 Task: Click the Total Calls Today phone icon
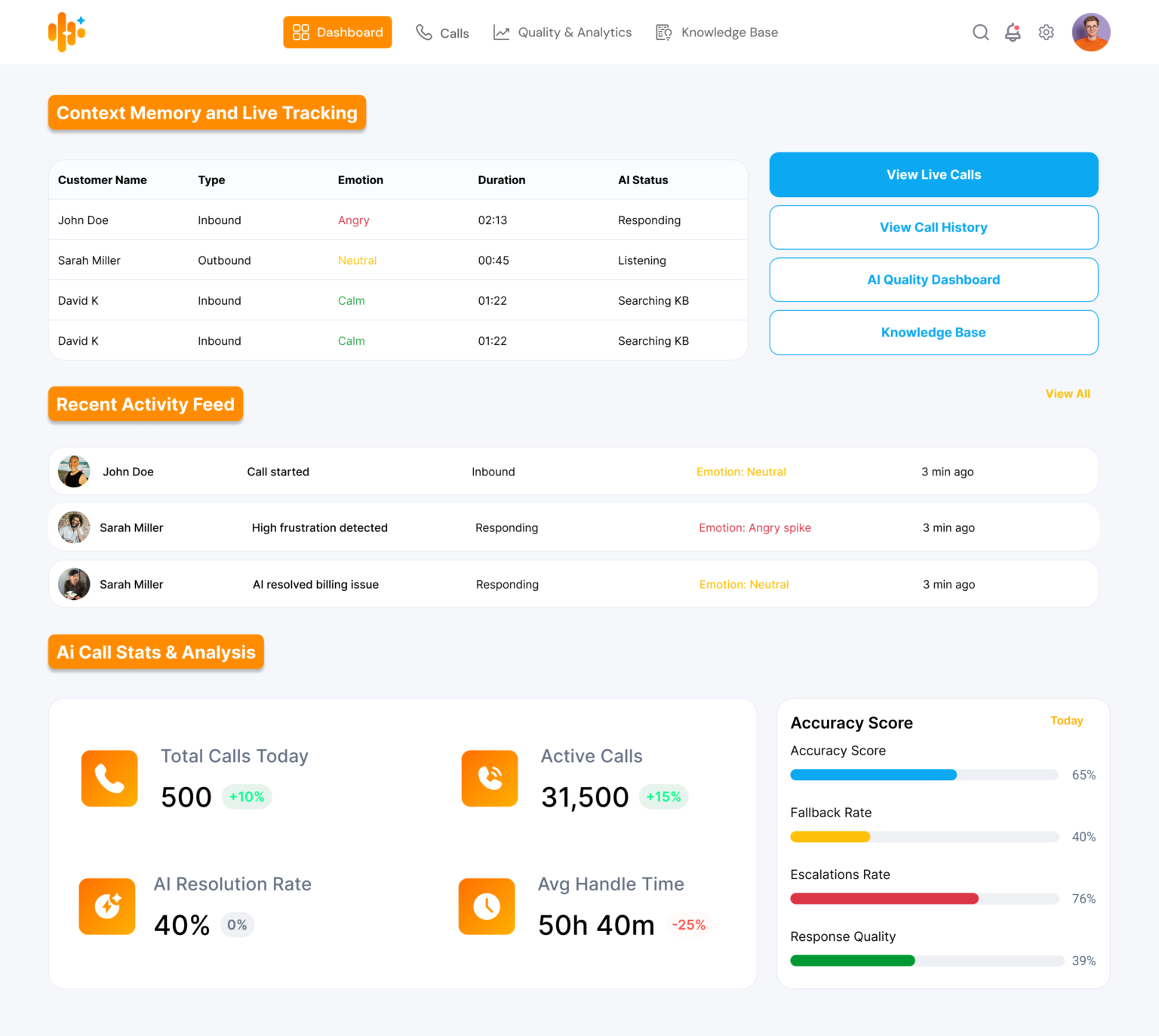click(x=109, y=778)
